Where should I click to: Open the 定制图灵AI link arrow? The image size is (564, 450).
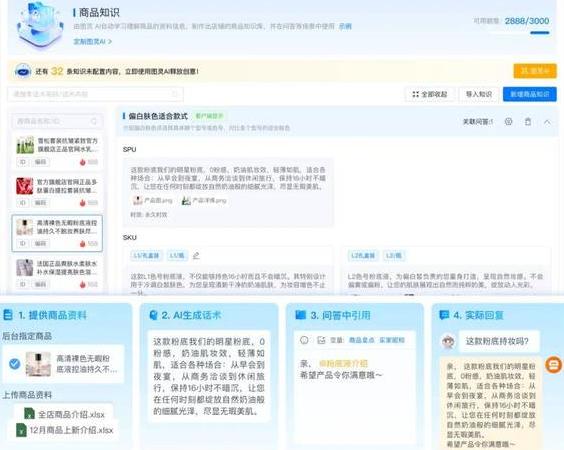[x=92, y=42]
